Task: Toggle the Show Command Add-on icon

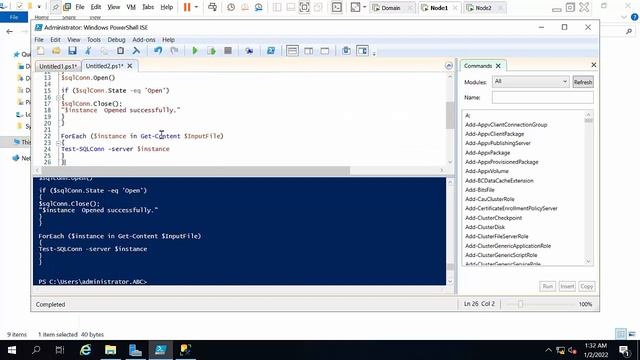Action: click(x=362, y=51)
